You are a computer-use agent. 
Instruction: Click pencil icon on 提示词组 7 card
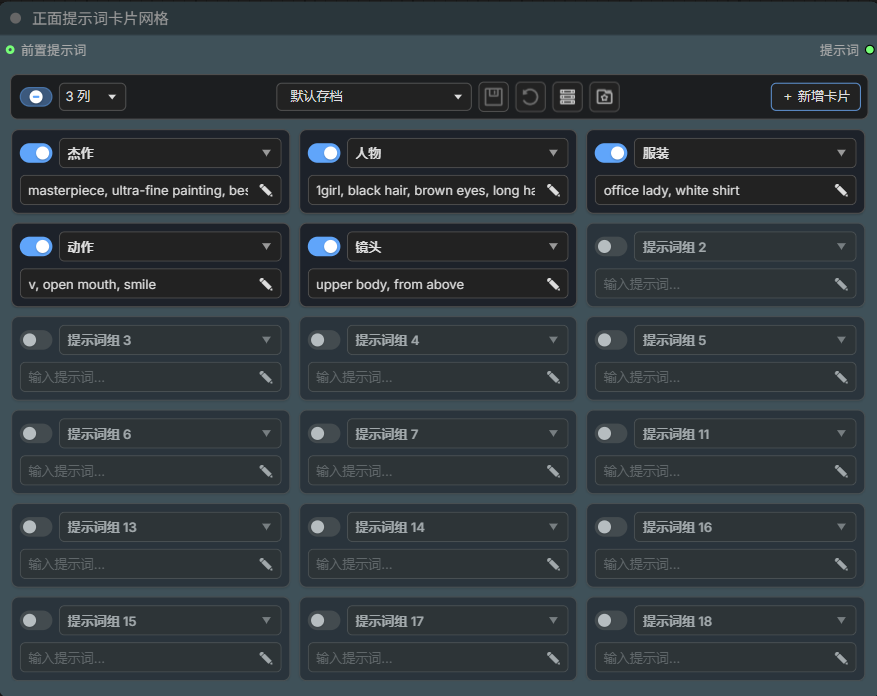pyautogui.click(x=554, y=471)
